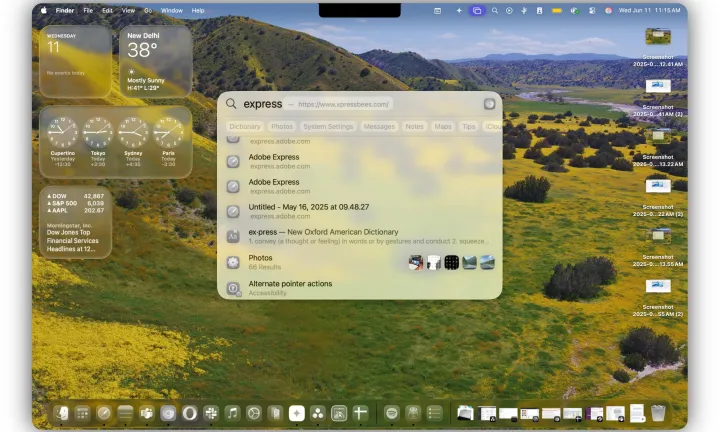Image resolution: width=720 pixels, height=432 pixels.
Task: Open the Apple menu
Action: [x=44, y=10]
